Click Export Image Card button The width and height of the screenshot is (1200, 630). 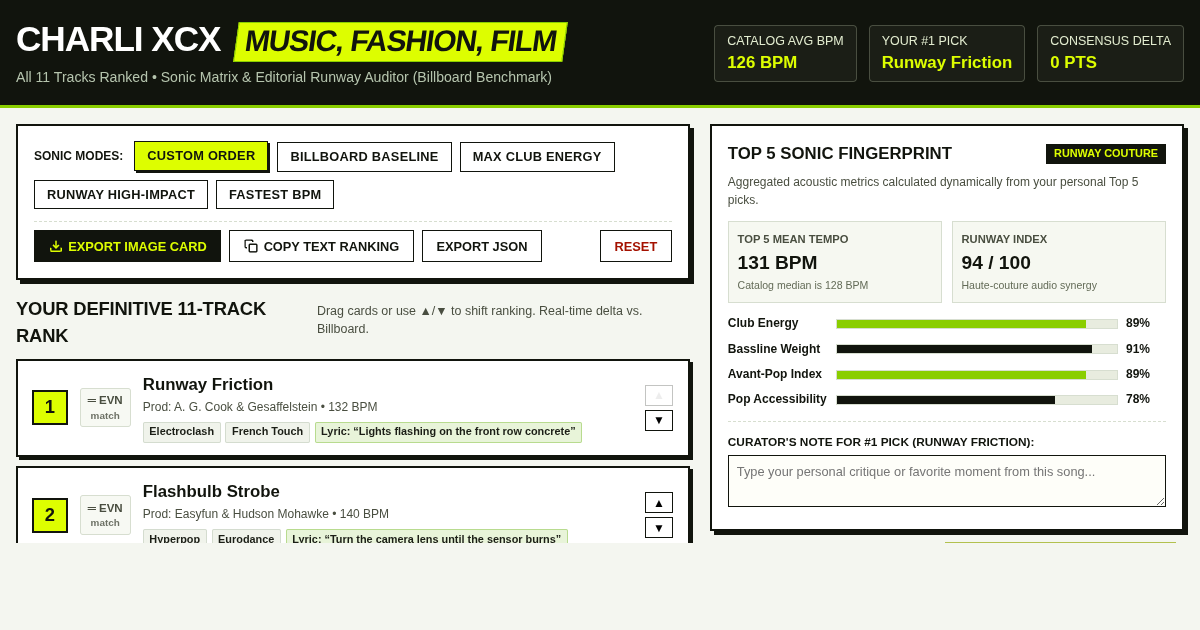127,246
